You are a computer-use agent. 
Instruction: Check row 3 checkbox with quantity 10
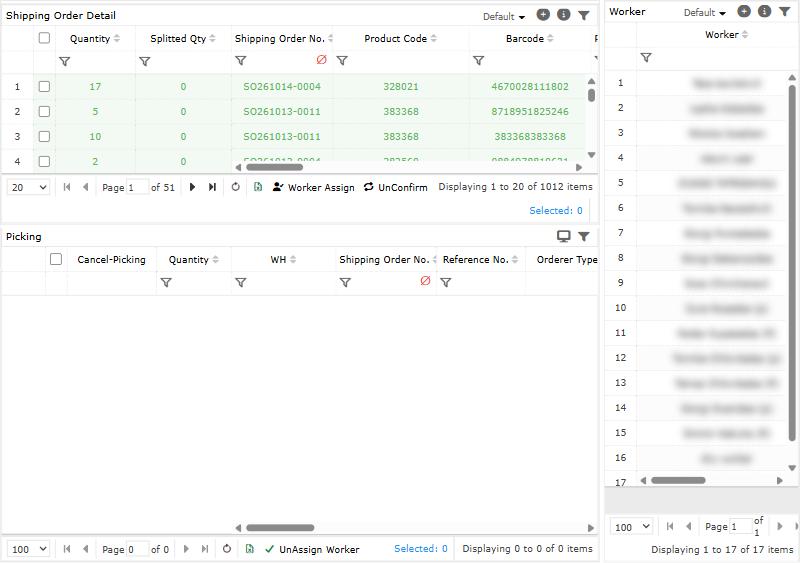click(44, 136)
